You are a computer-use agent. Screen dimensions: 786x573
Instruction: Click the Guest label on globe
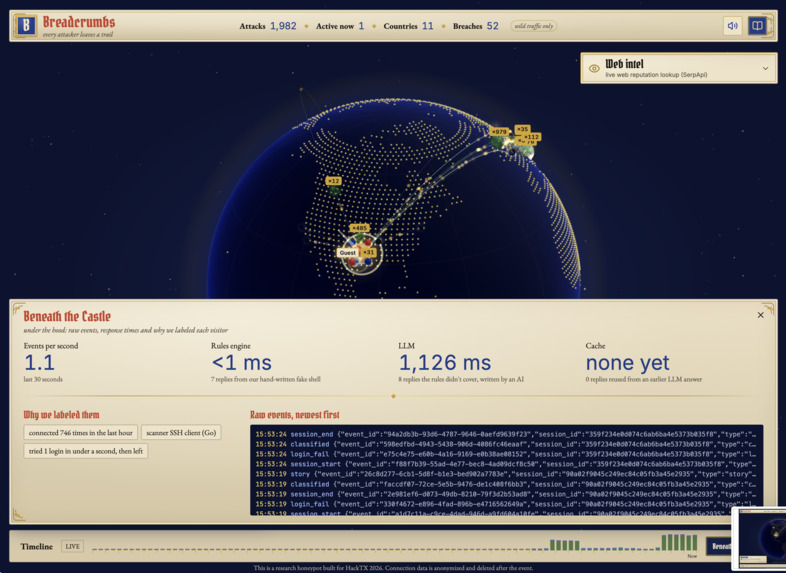pos(348,253)
